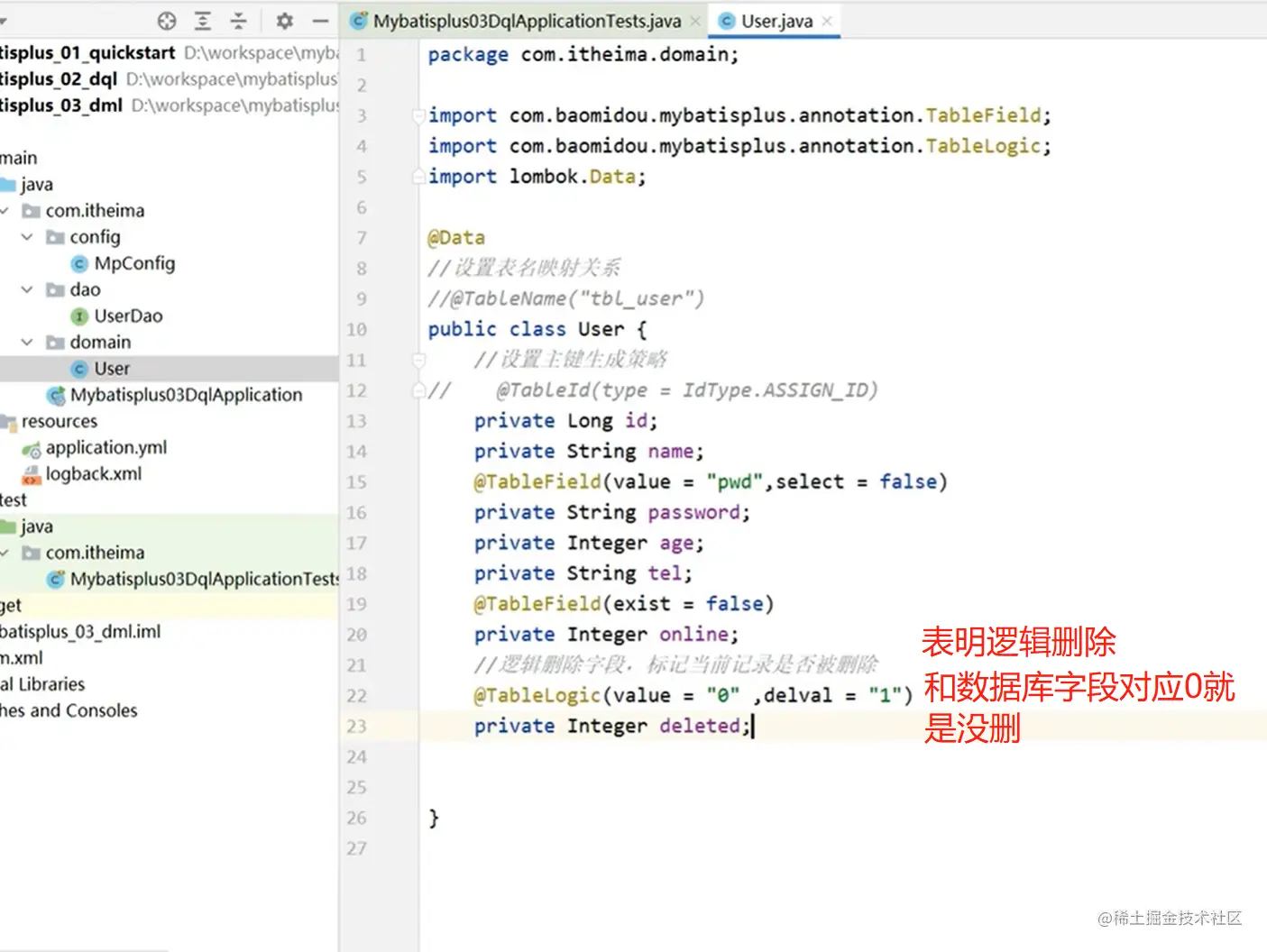Viewport: 1267px width, 952px height.
Task: Collapse the dao package chevron
Action: (27, 290)
